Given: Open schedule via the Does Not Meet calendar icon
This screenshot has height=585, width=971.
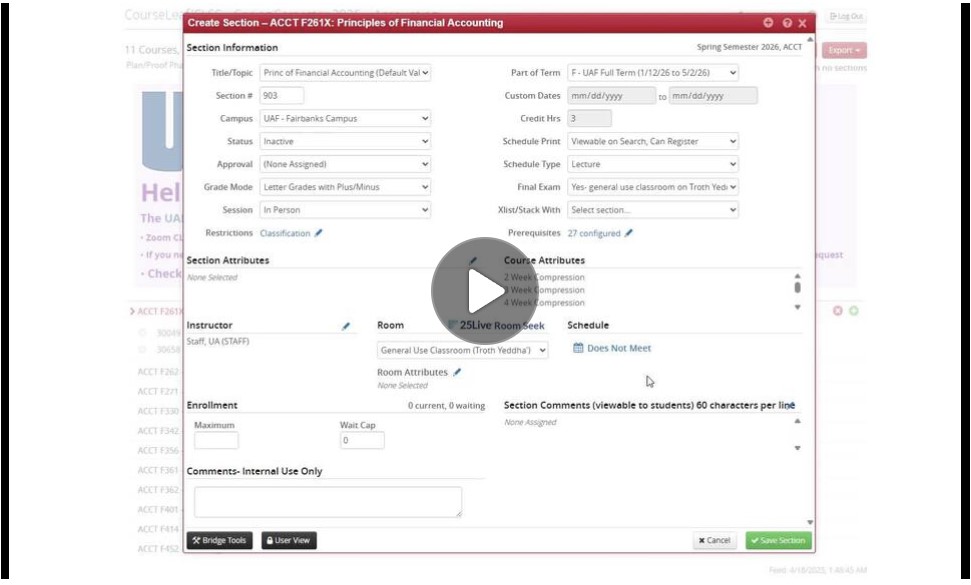Looking at the screenshot, I should 578,348.
